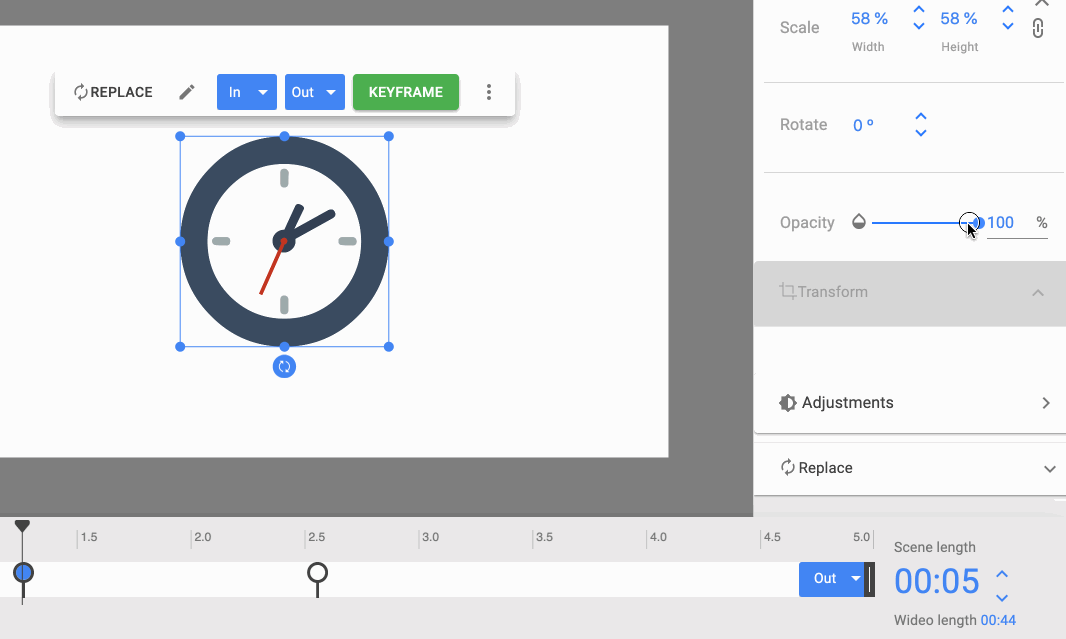Click the Scene length label
Screen dimensions: 1066x639
pos(935,547)
